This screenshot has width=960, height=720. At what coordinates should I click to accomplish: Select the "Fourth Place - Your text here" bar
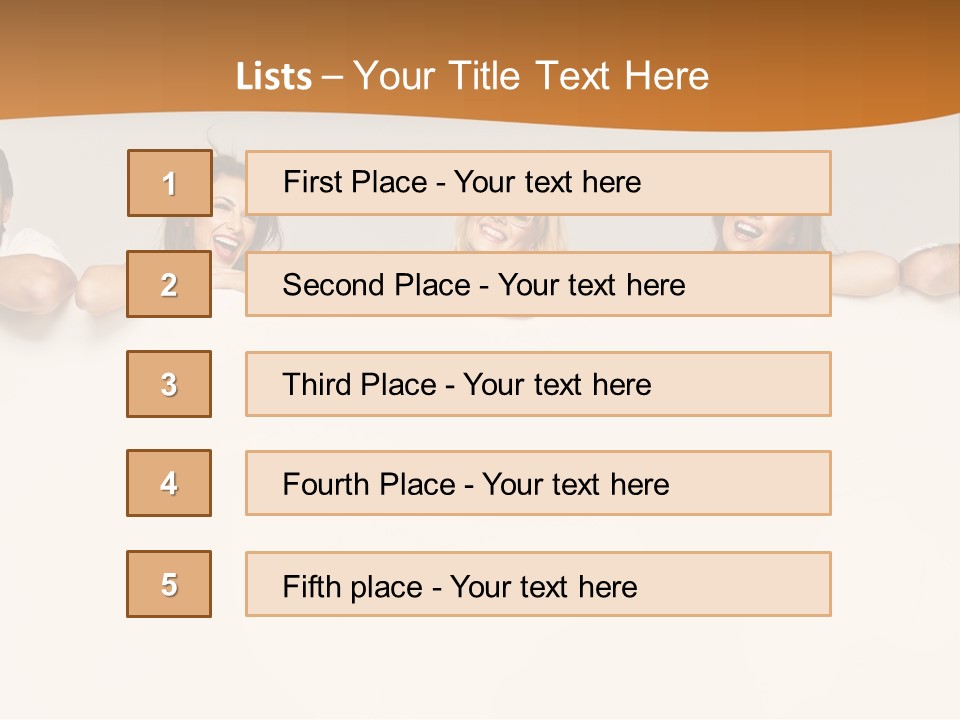point(538,483)
